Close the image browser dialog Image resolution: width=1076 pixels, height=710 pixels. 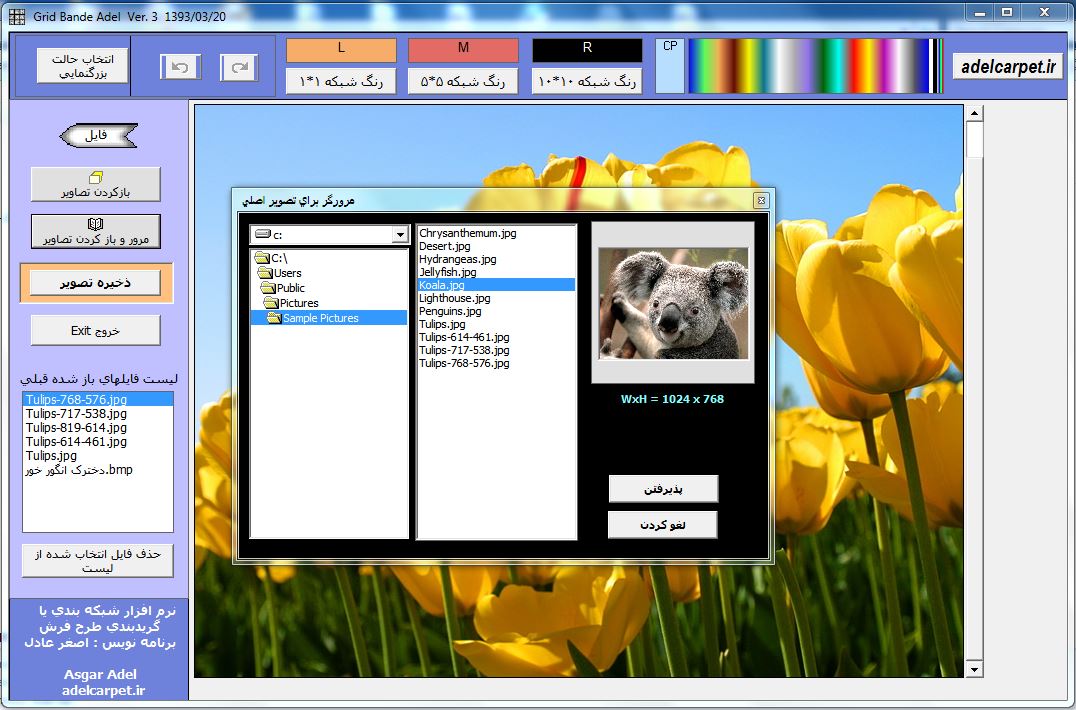click(x=760, y=200)
